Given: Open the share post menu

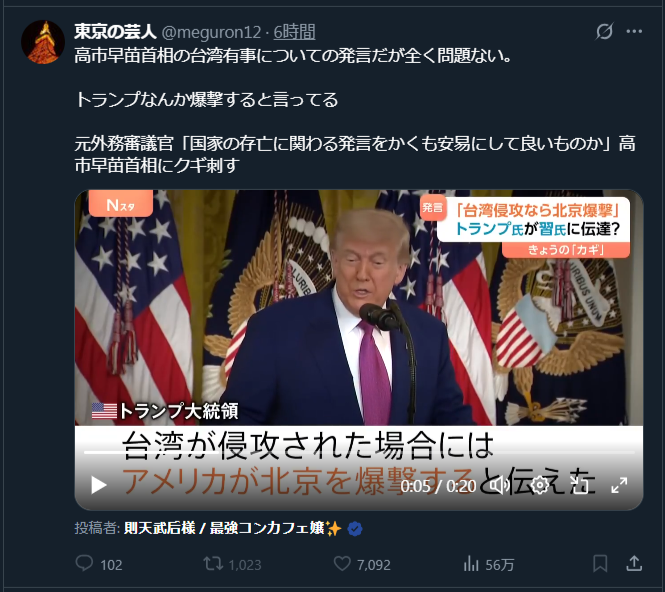Looking at the screenshot, I should click(634, 564).
